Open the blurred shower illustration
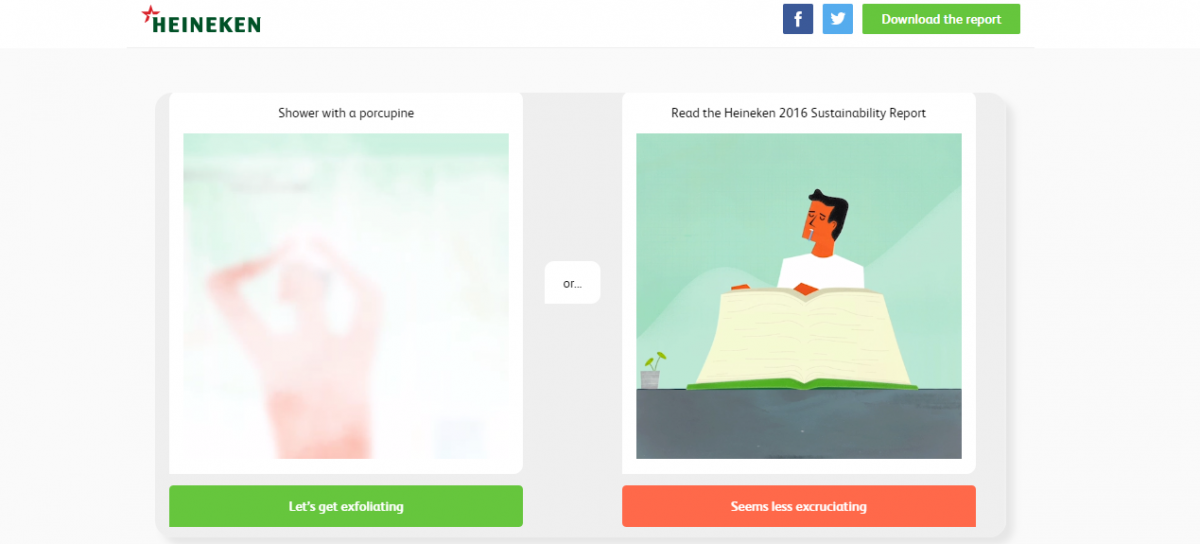1200x544 pixels. click(346, 296)
